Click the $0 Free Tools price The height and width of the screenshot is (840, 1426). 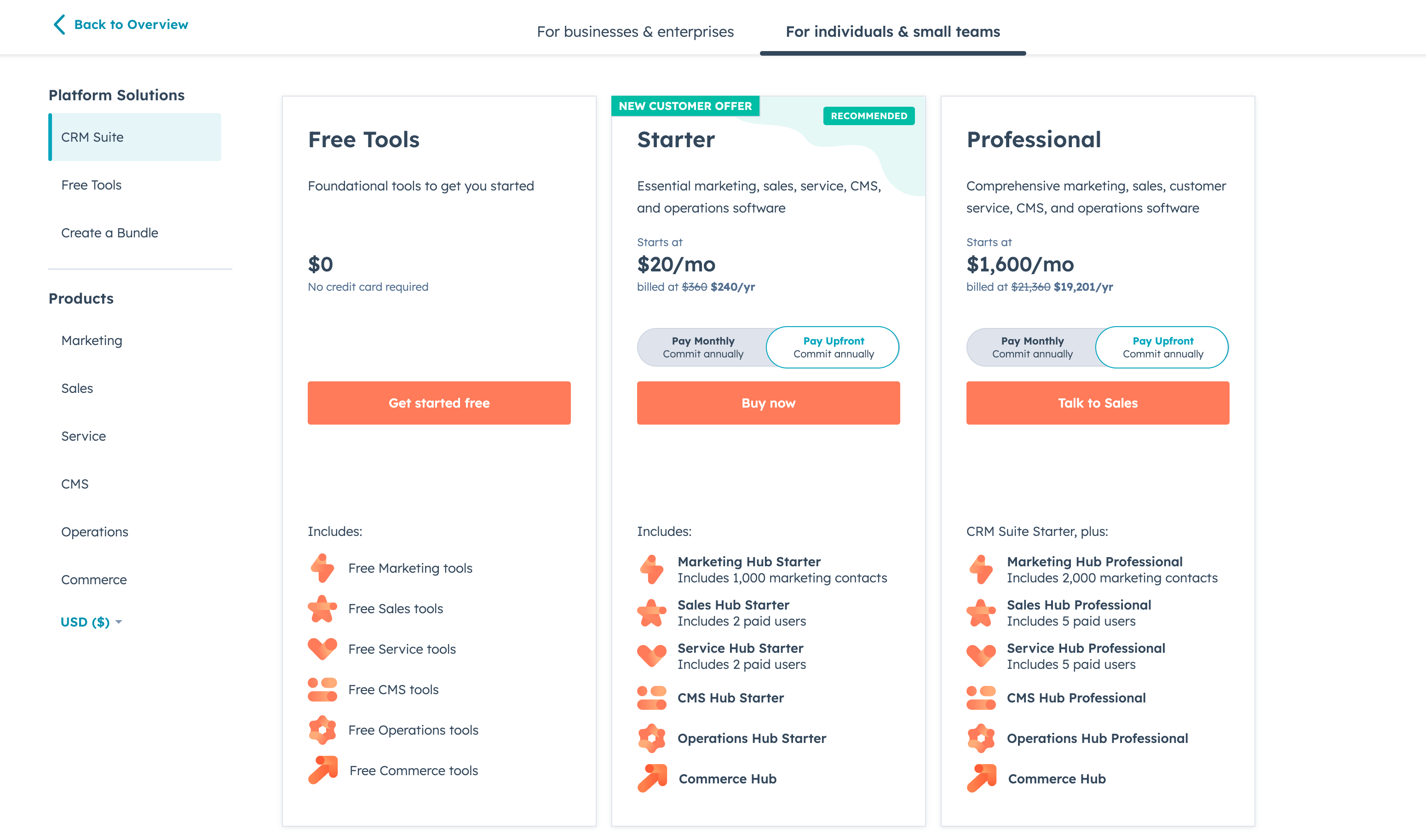320,265
